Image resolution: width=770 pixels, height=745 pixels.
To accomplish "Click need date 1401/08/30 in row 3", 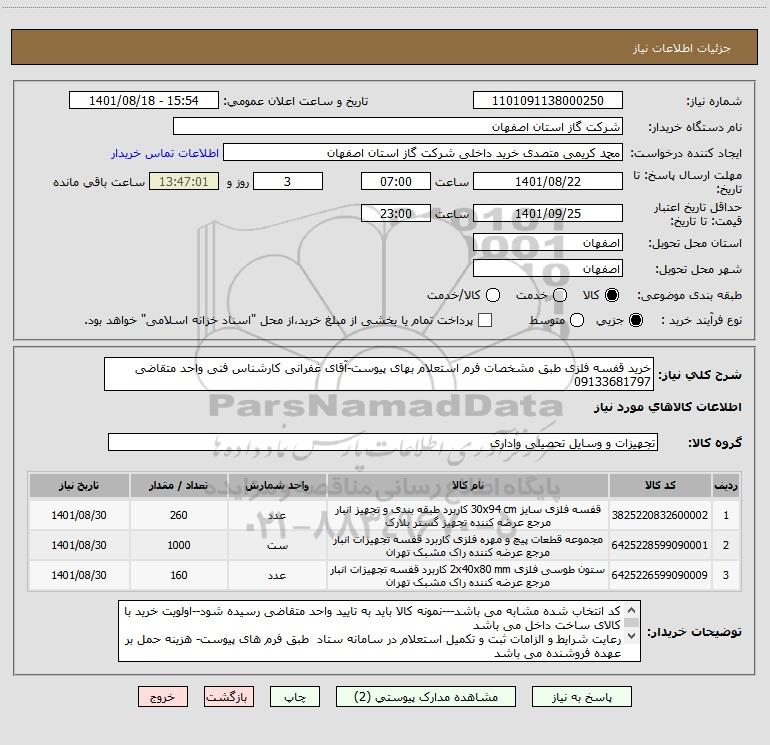I will pos(79,575).
